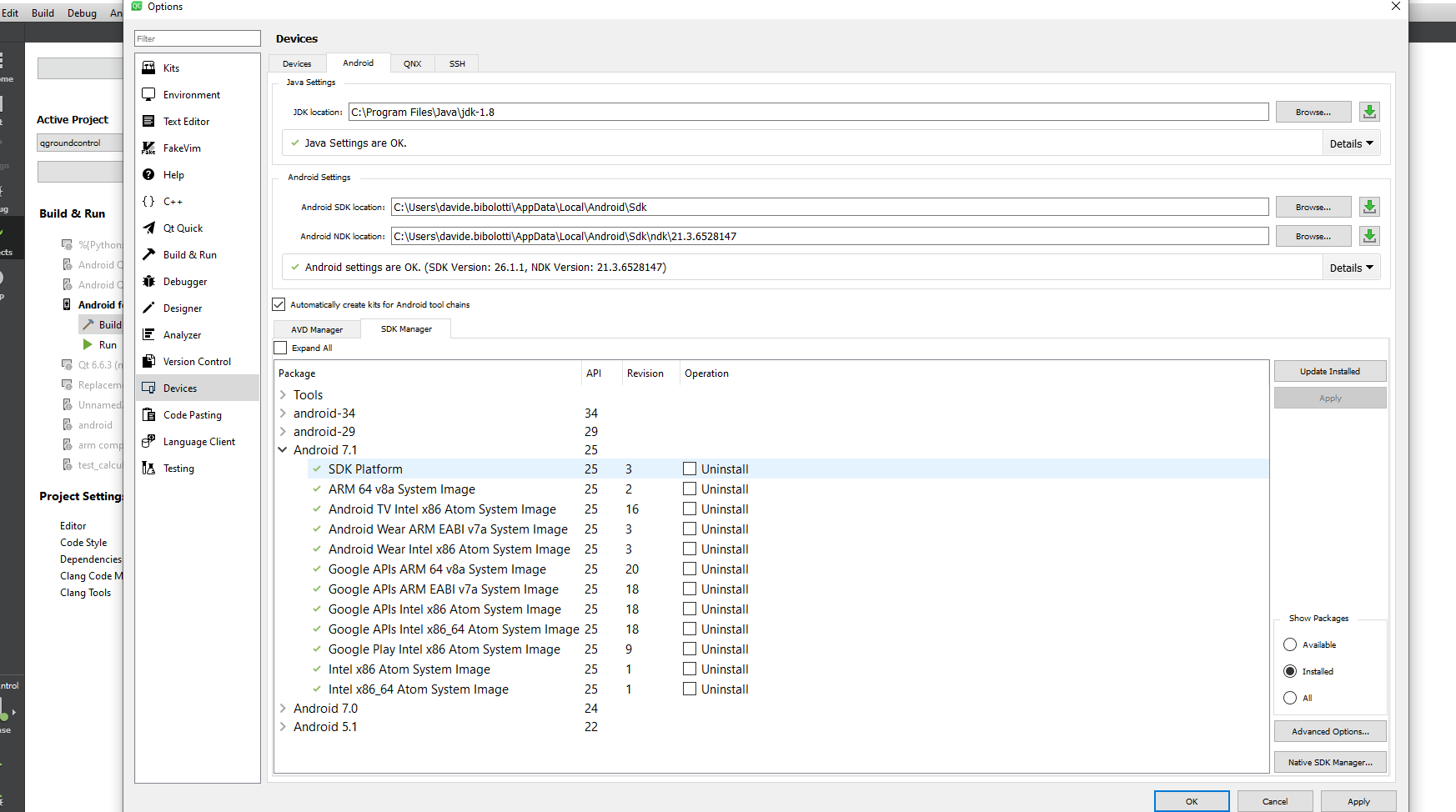Expand the android-34 package tree node
The image size is (1456, 812).
(284, 413)
